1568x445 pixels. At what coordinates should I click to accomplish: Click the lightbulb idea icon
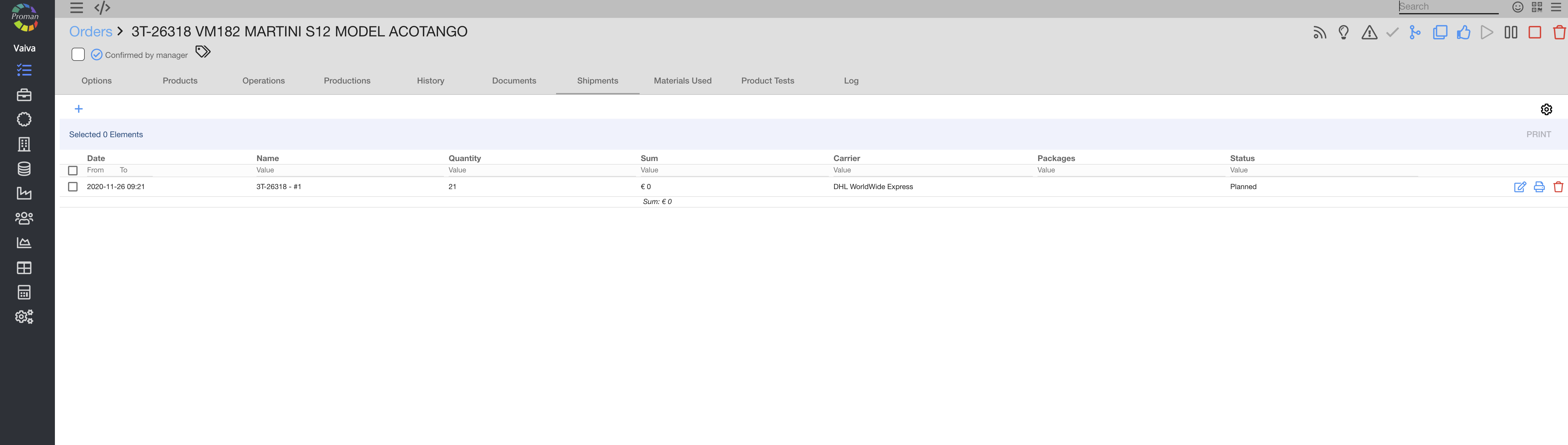[x=1343, y=33]
